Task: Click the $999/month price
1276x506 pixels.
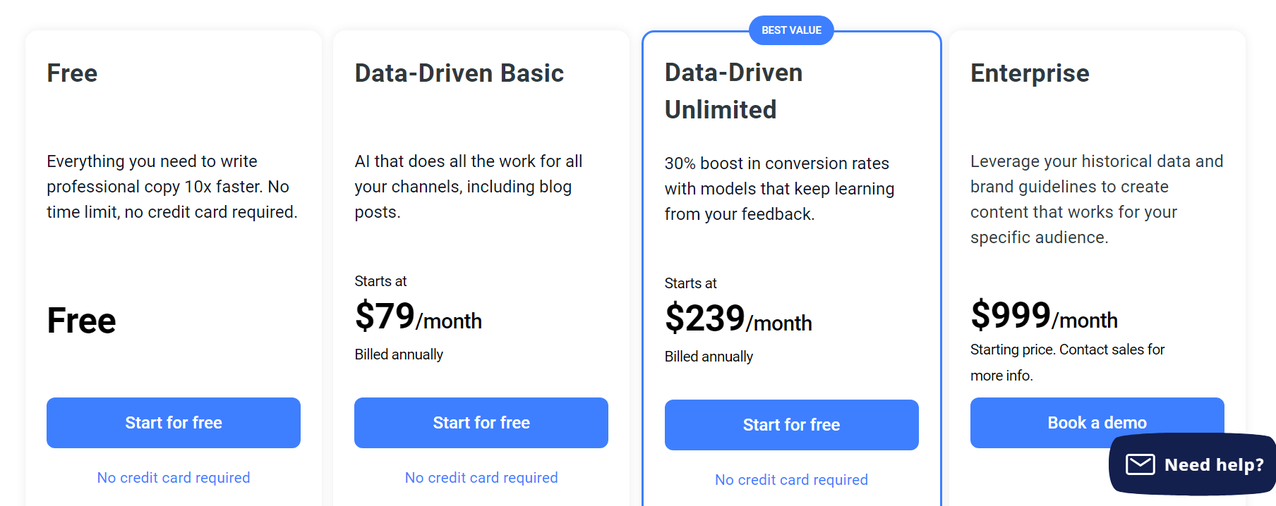Action: [x=1044, y=316]
